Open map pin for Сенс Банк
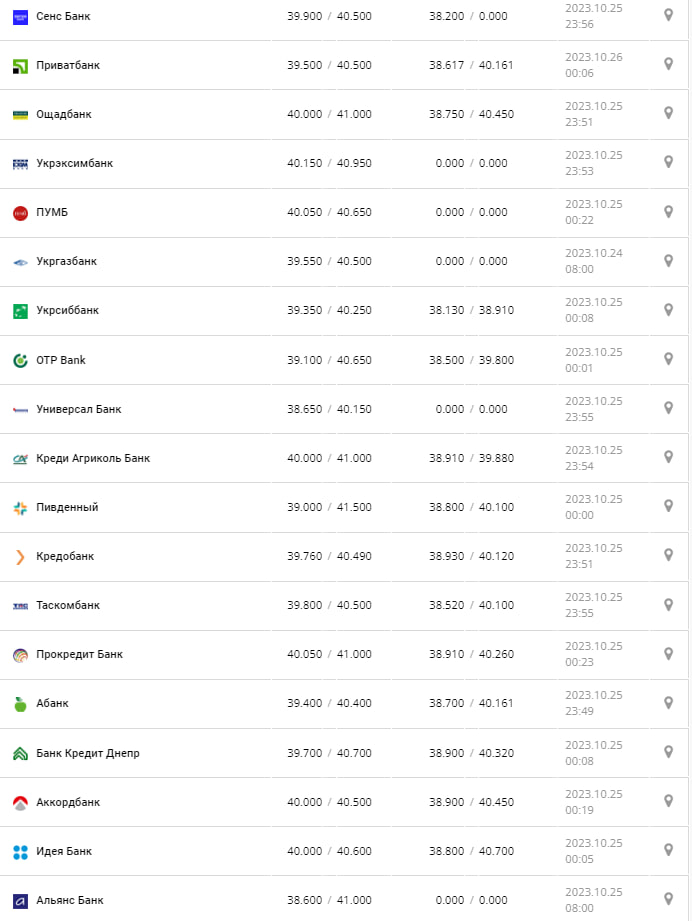 pos(668,15)
